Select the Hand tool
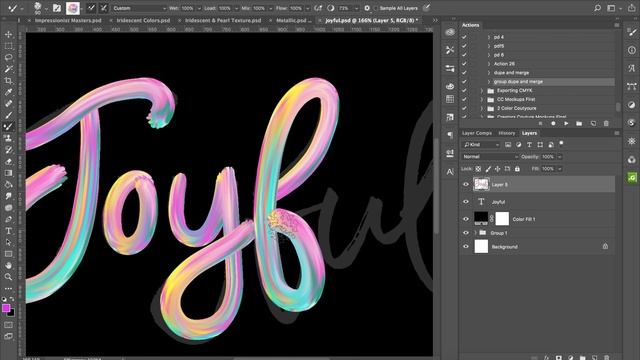Screen dimensions: 640x360 click(8, 265)
